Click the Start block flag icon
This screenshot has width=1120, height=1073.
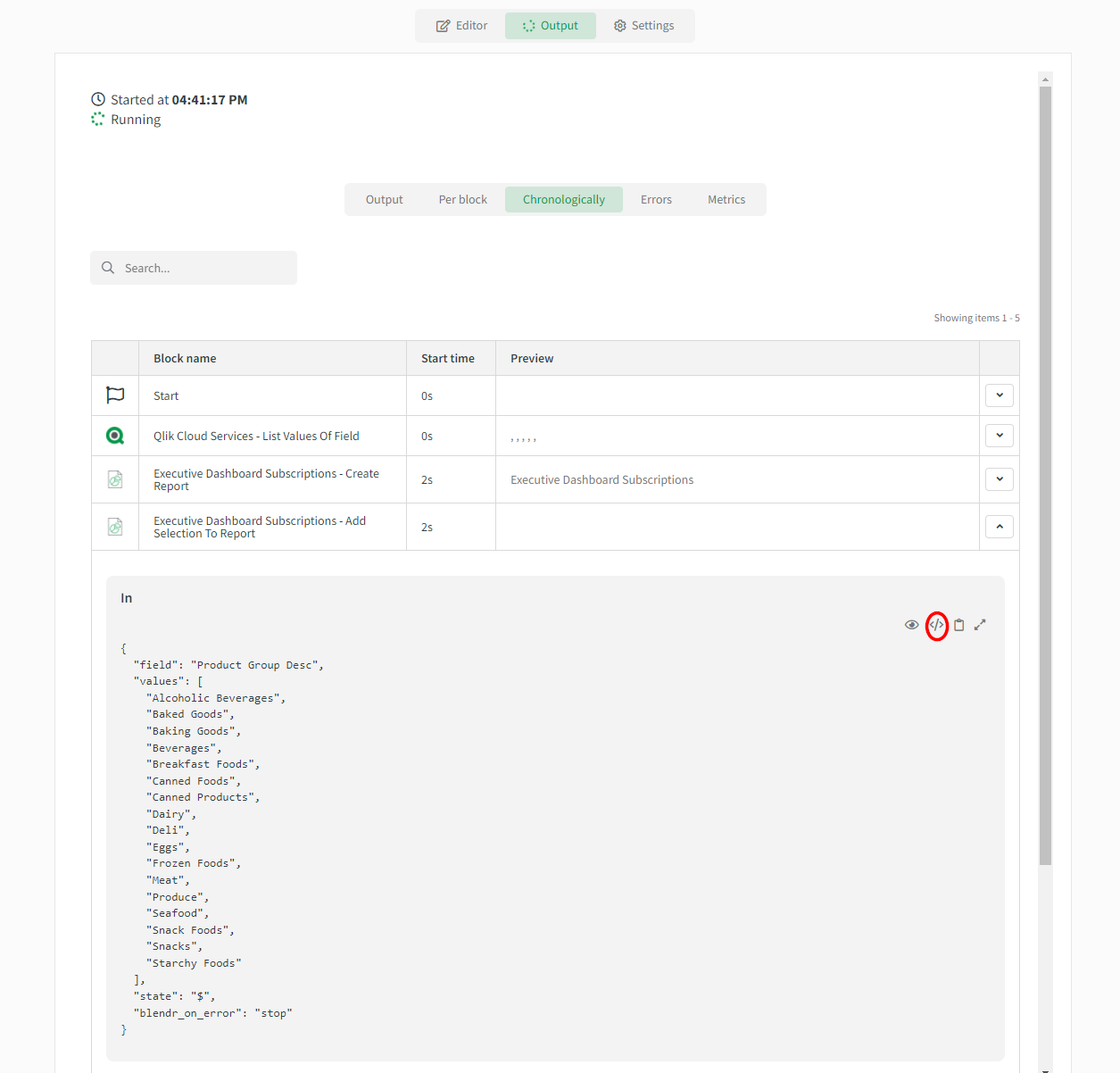coord(115,395)
